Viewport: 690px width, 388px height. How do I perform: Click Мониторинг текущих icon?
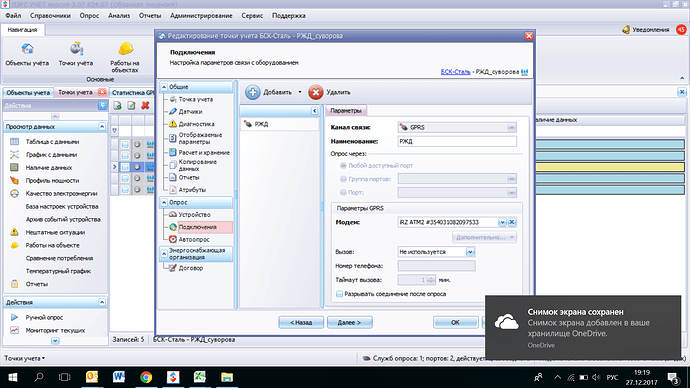15,330
